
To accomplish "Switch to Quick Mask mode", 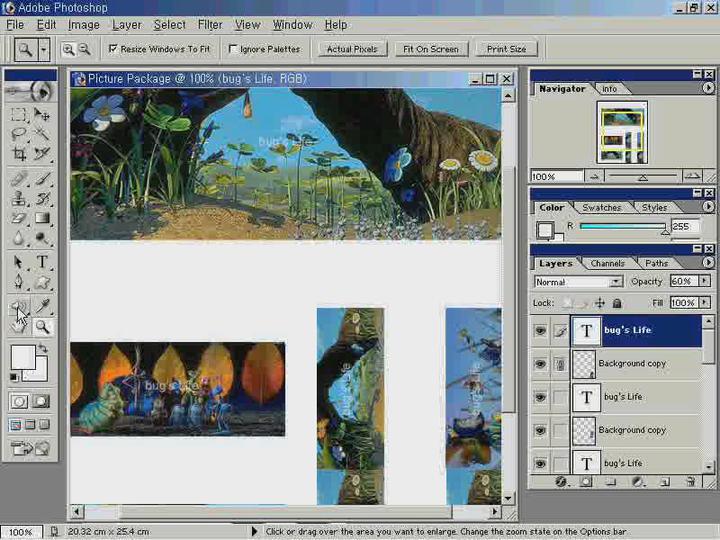I will coord(41,401).
